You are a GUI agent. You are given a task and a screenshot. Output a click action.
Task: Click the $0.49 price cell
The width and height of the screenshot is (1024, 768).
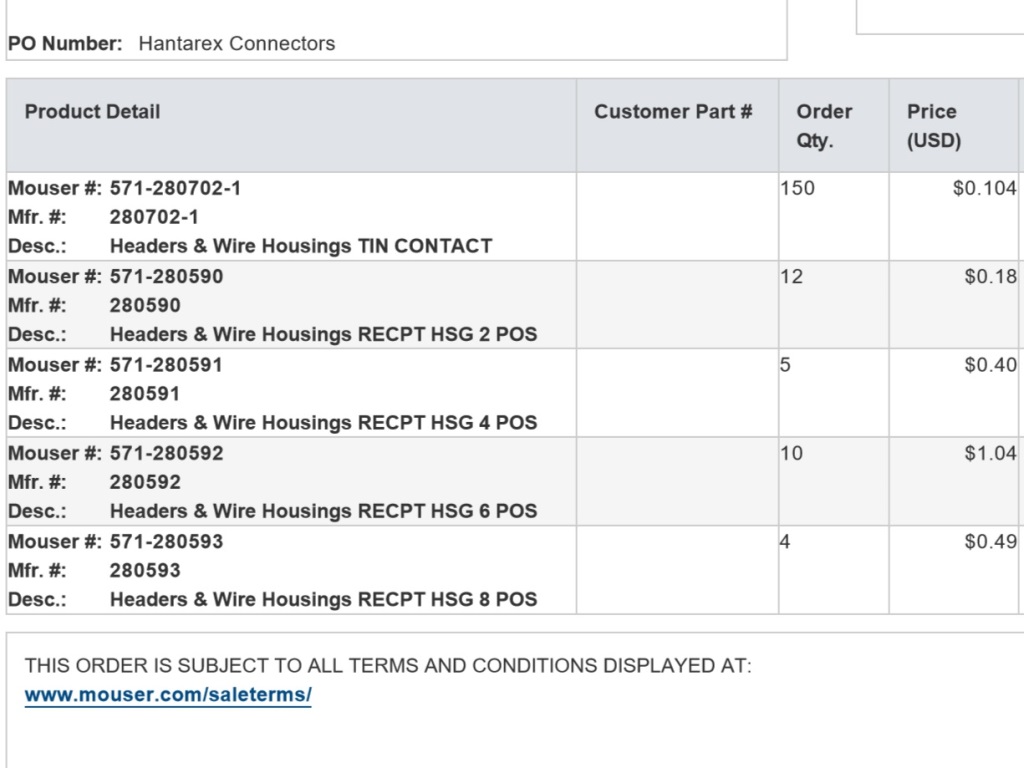point(990,541)
